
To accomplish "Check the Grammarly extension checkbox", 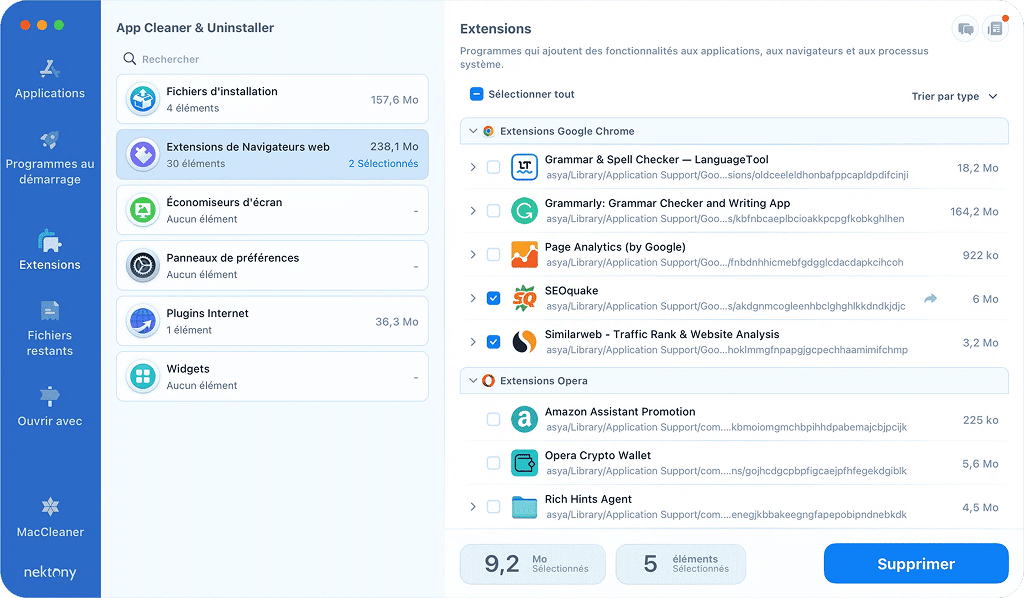I will point(493,211).
